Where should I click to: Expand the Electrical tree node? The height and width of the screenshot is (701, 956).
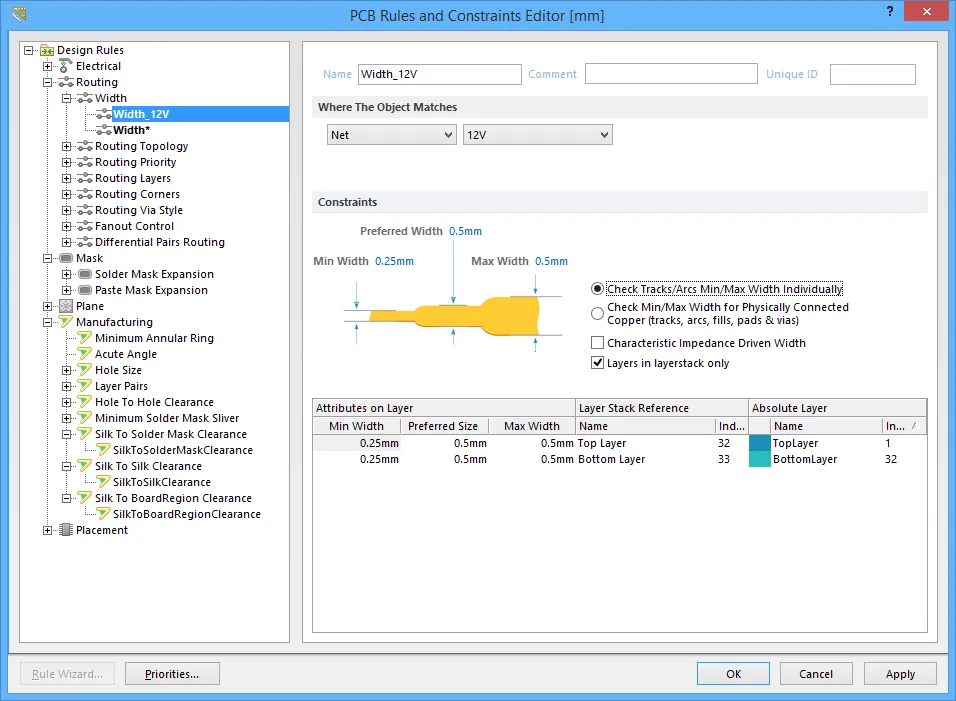click(x=48, y=66)
